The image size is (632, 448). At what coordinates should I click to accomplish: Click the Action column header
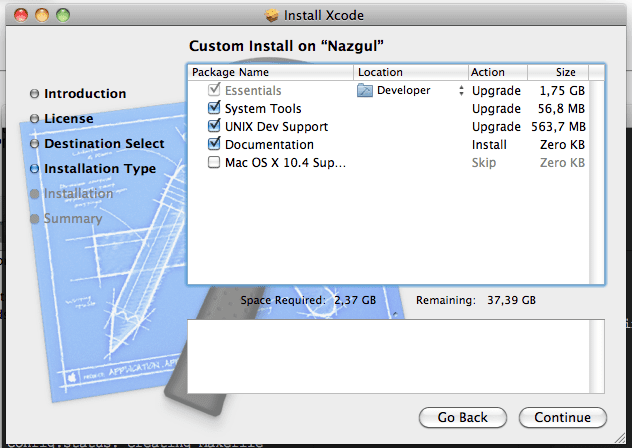pyautogui.click(x=497, y=72)
